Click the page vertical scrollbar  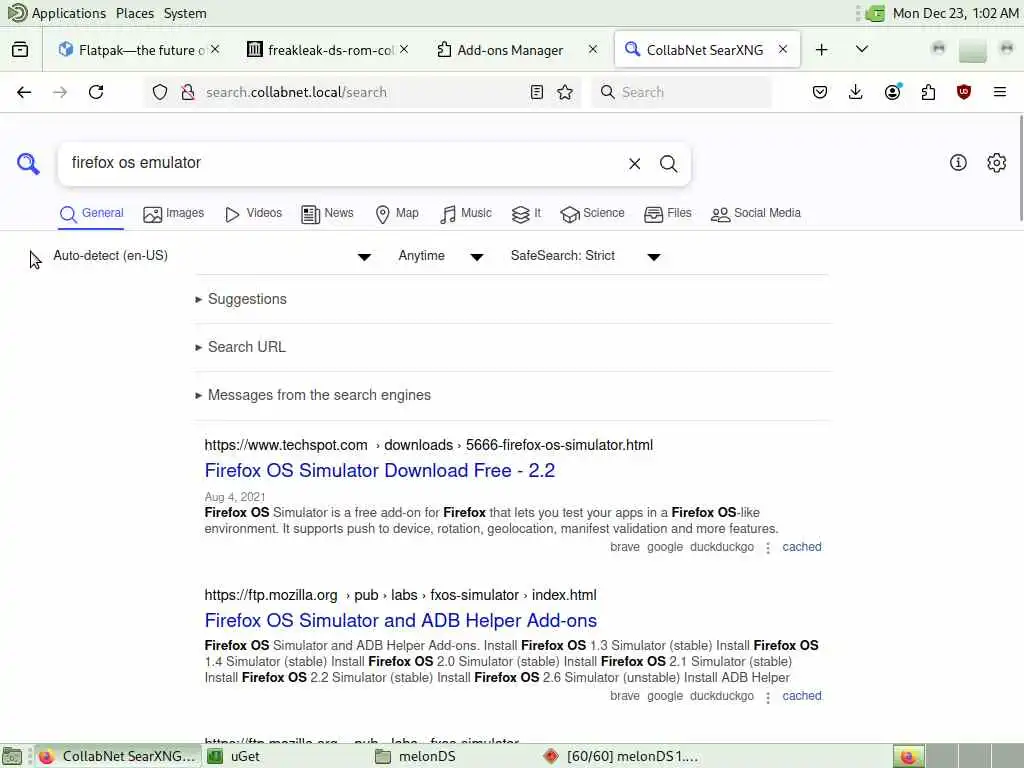coord(1021,168)
